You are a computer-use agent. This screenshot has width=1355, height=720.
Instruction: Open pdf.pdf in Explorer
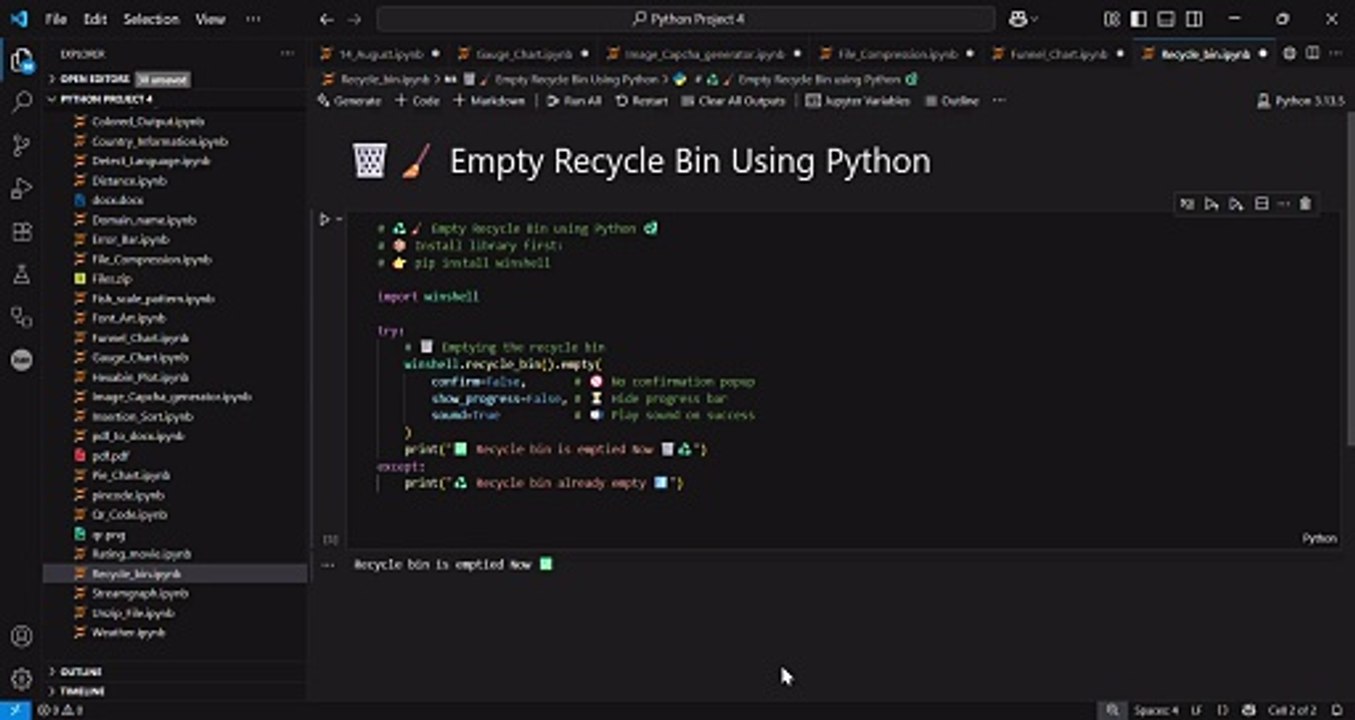pyautogui.click(x=175, y=456)
